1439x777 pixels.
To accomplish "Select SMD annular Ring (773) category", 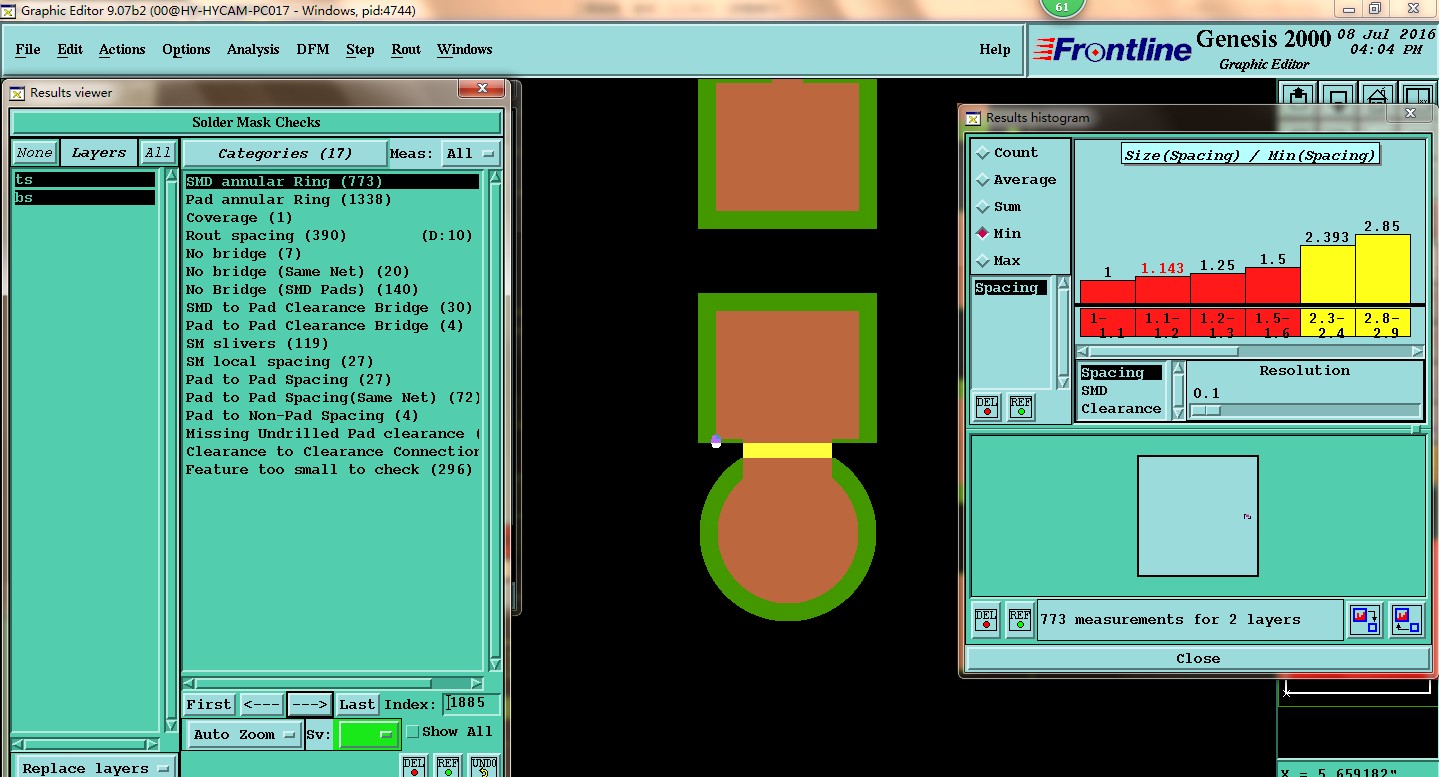I will click(332, 182).
